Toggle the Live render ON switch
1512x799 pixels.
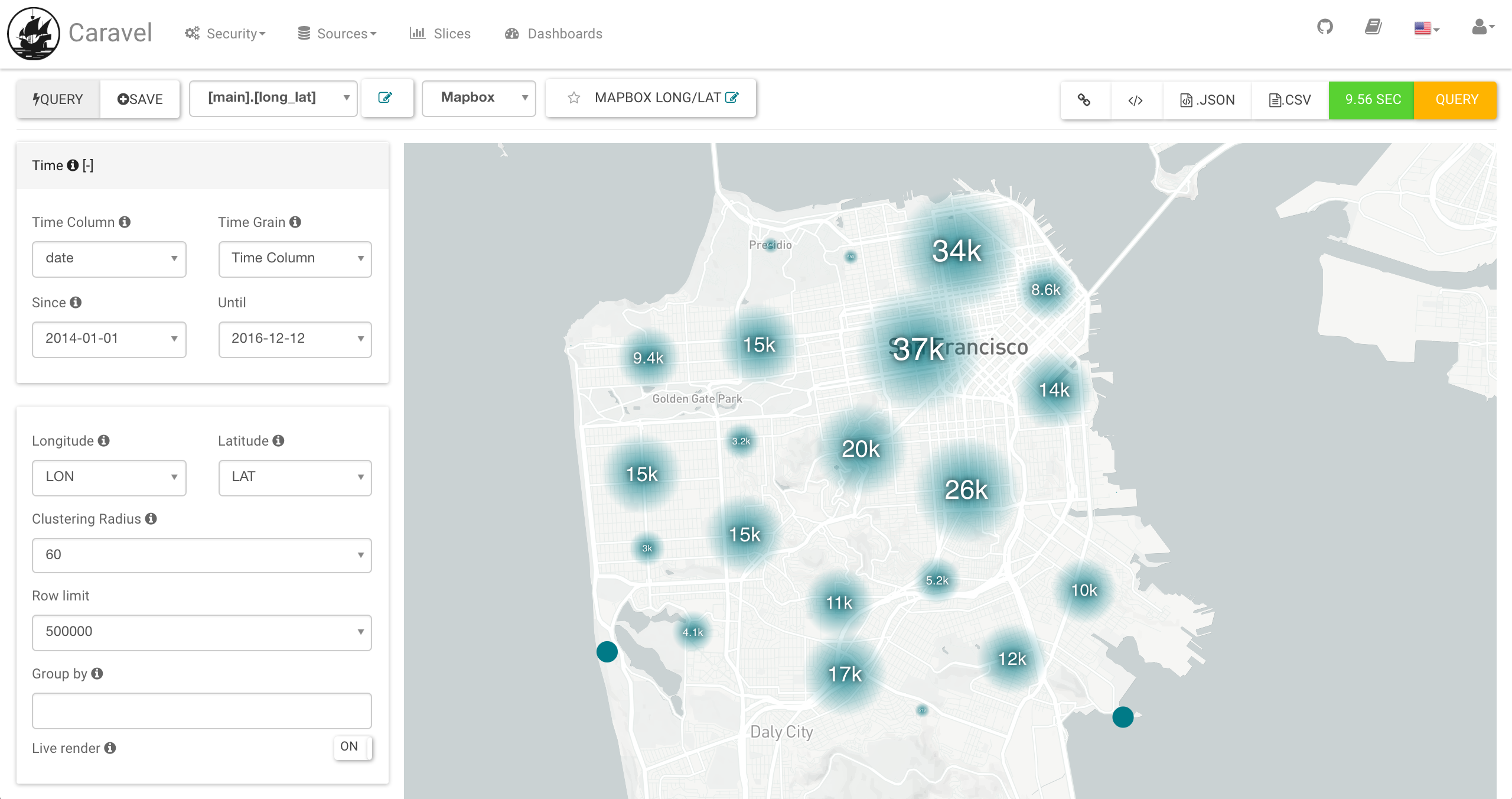pos(352,747)
